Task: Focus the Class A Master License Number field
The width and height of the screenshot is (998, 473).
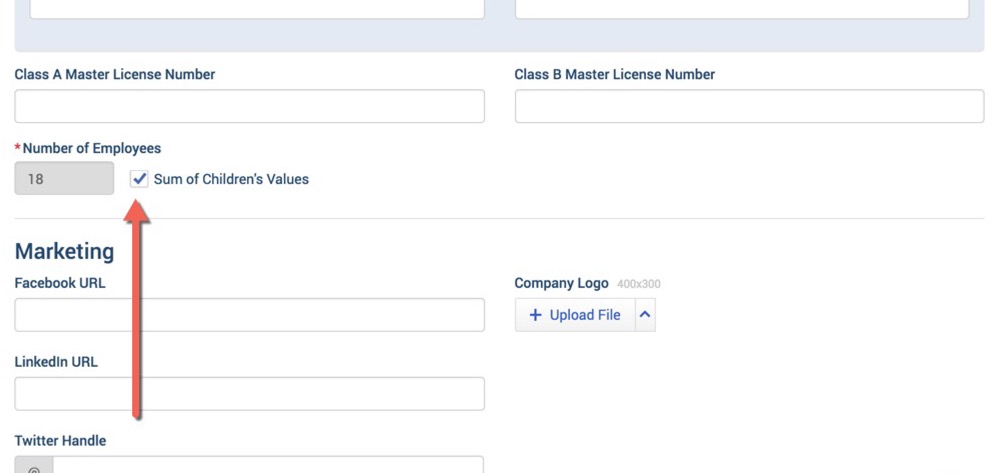Action: point(250,106)
